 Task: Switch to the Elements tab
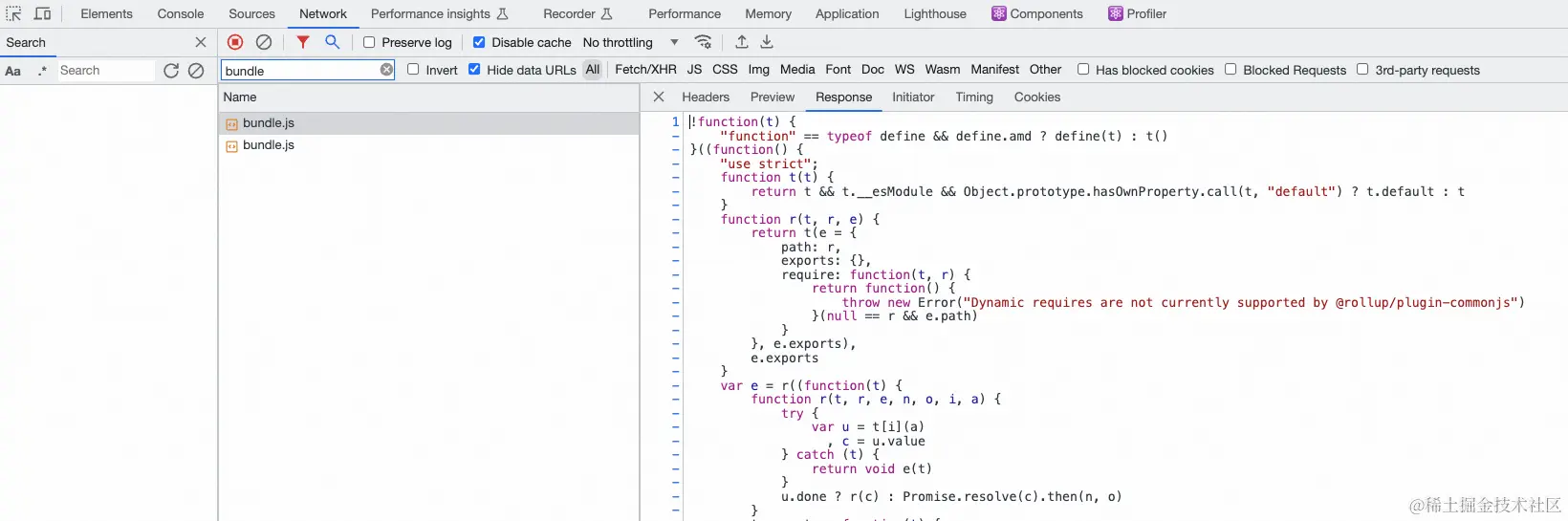107,13
